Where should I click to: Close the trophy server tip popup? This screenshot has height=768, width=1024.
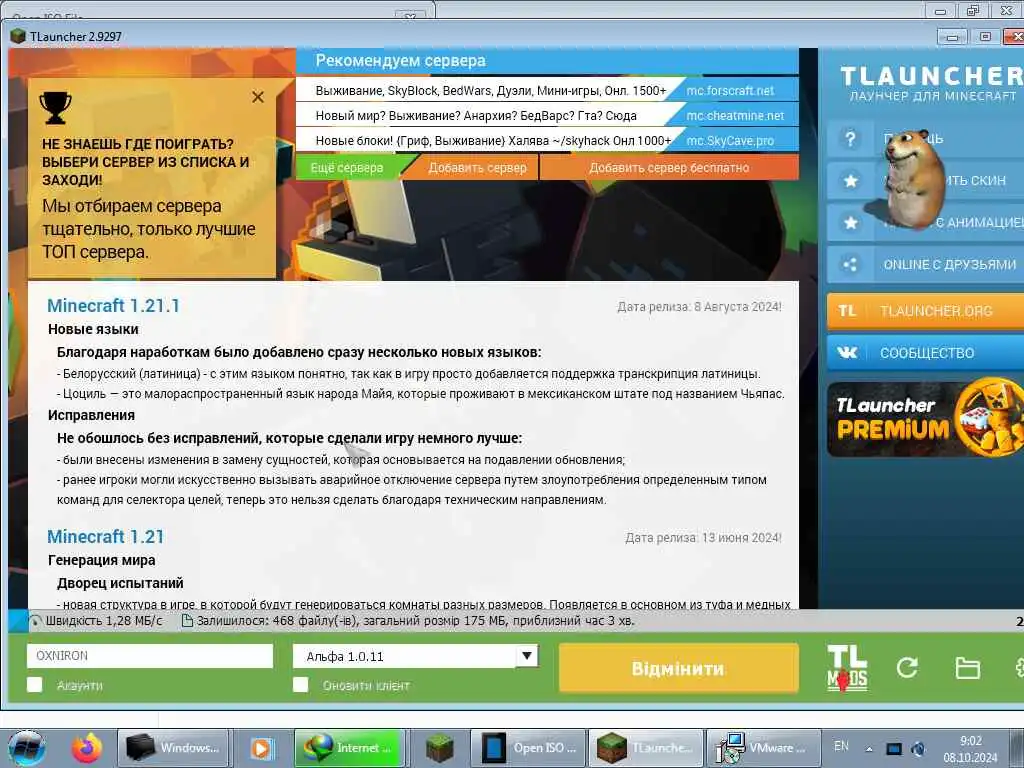tap(258, 97)
